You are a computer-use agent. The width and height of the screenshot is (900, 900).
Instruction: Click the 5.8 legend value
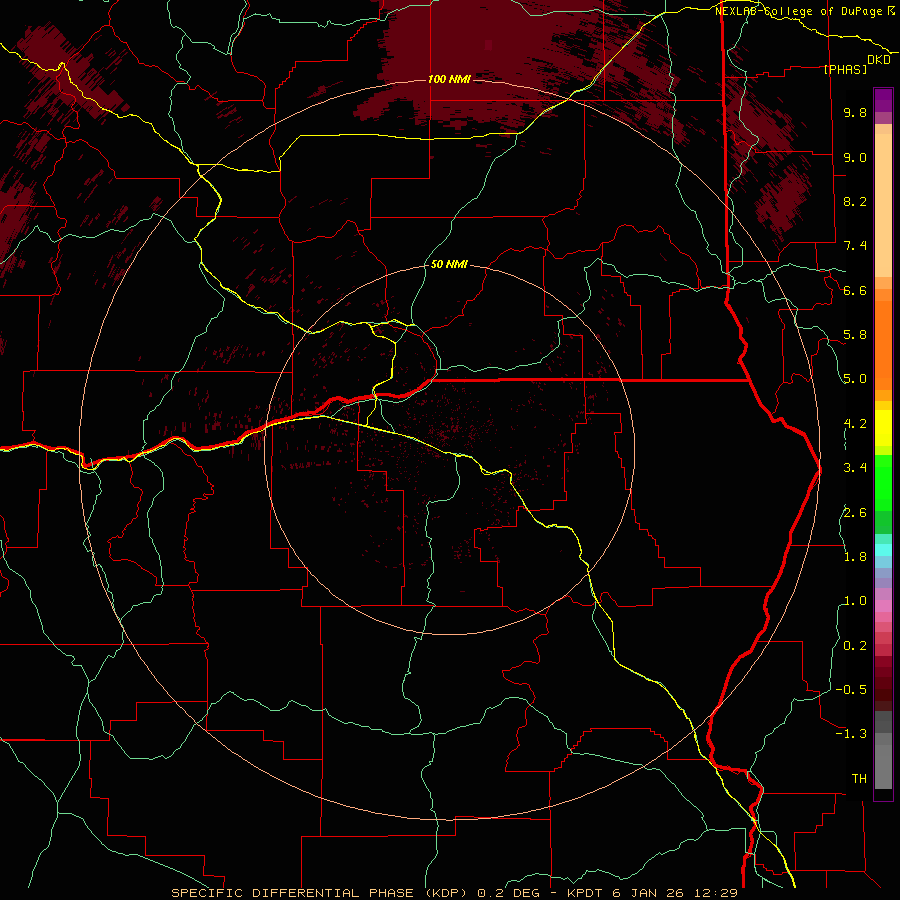tap(855, 335)
